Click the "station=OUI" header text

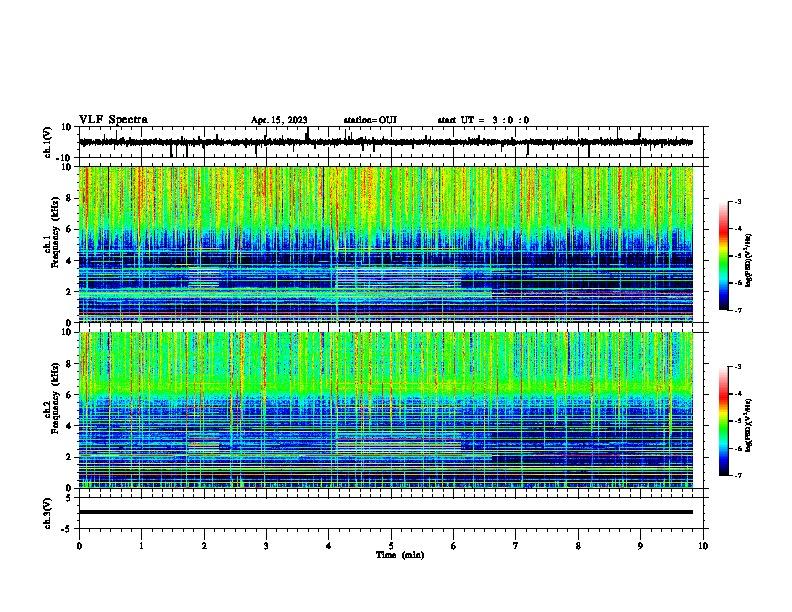[370, 120]
